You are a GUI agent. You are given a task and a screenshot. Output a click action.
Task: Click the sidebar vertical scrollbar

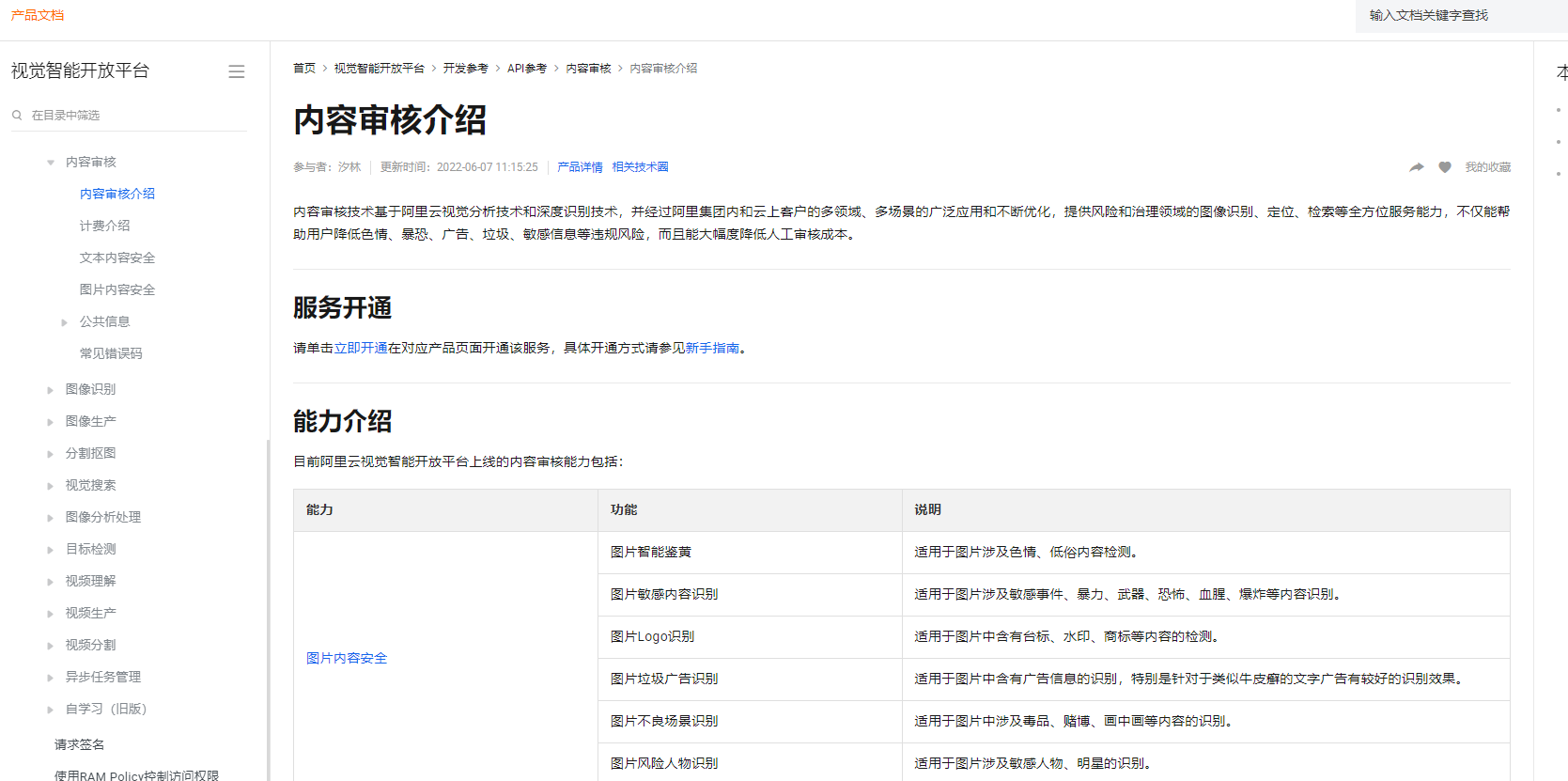pyautogui.click(x=268, y=611)
